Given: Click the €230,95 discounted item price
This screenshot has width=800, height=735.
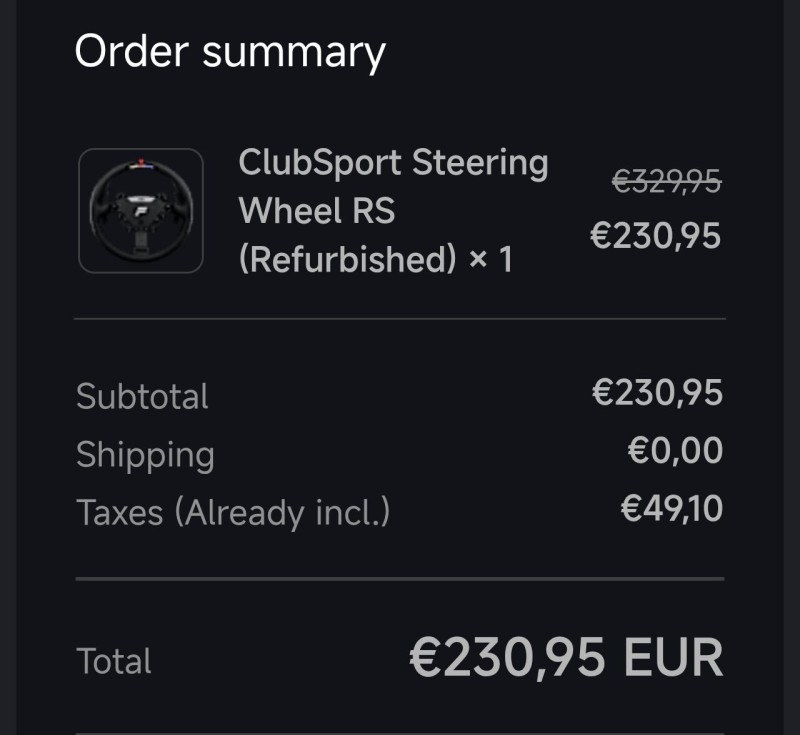Looking at the screenshot, I should pyautogui.click(x=655, y=237).
